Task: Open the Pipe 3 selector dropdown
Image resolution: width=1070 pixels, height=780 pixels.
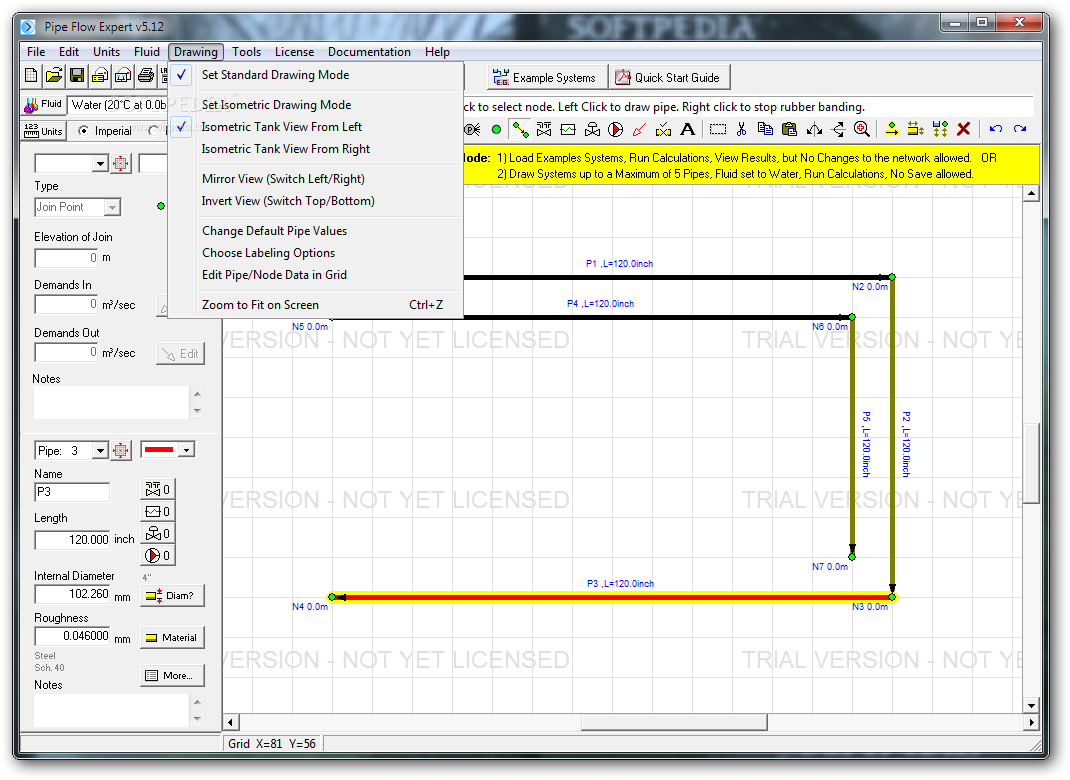Action: (x=100, y=450)
